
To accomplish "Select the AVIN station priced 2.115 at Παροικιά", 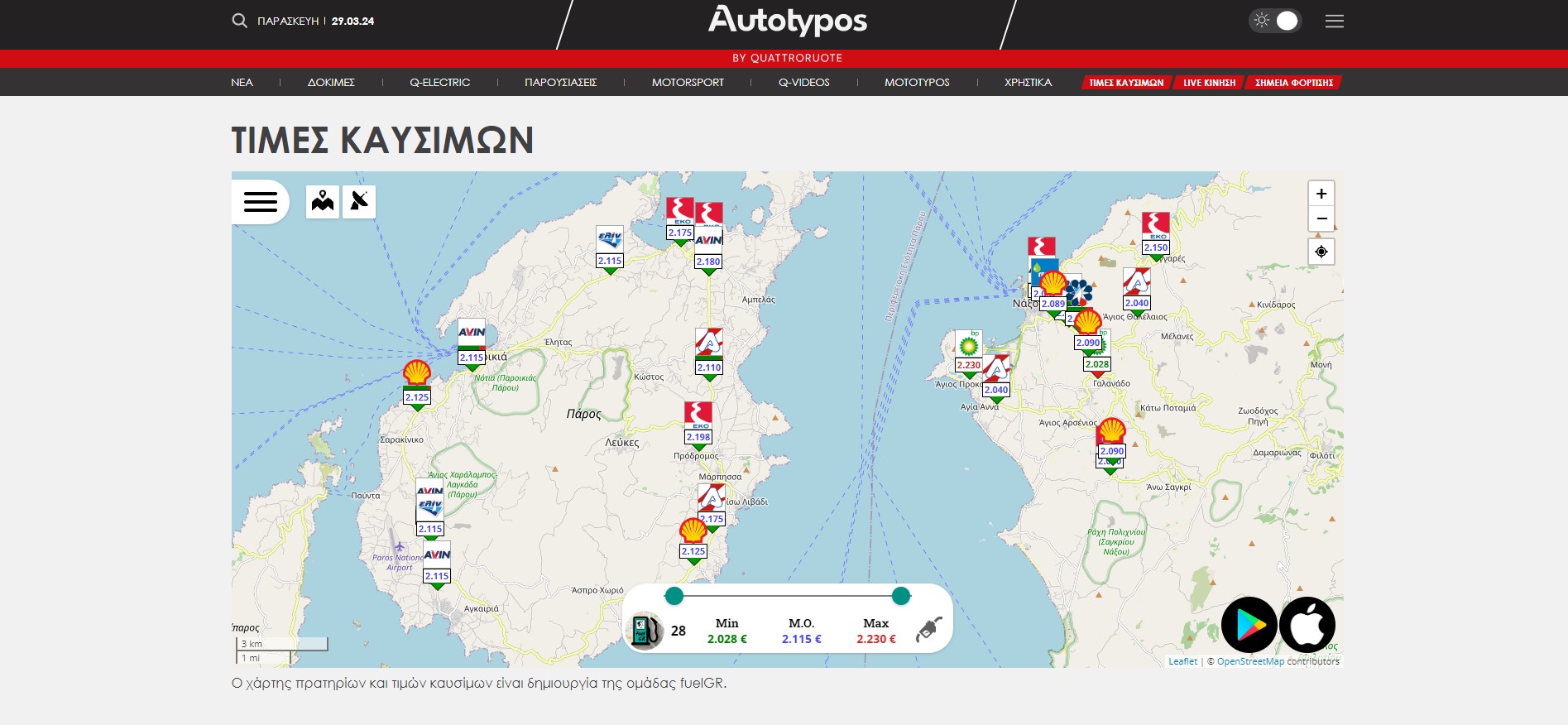I will click(472, 345).
